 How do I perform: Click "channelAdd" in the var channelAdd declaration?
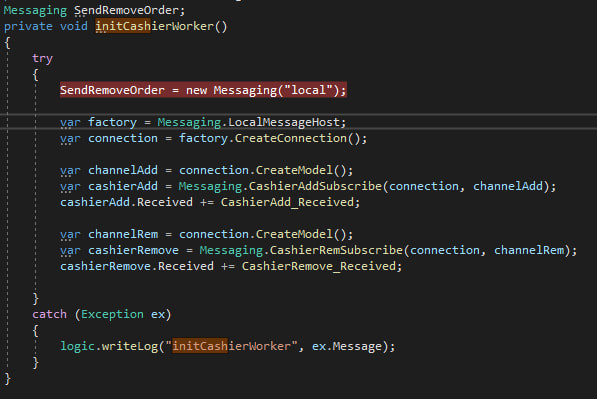click(x=123, y=170)
